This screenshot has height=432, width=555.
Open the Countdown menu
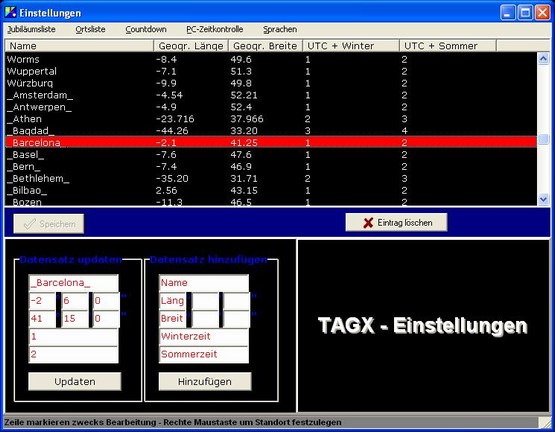146,29
